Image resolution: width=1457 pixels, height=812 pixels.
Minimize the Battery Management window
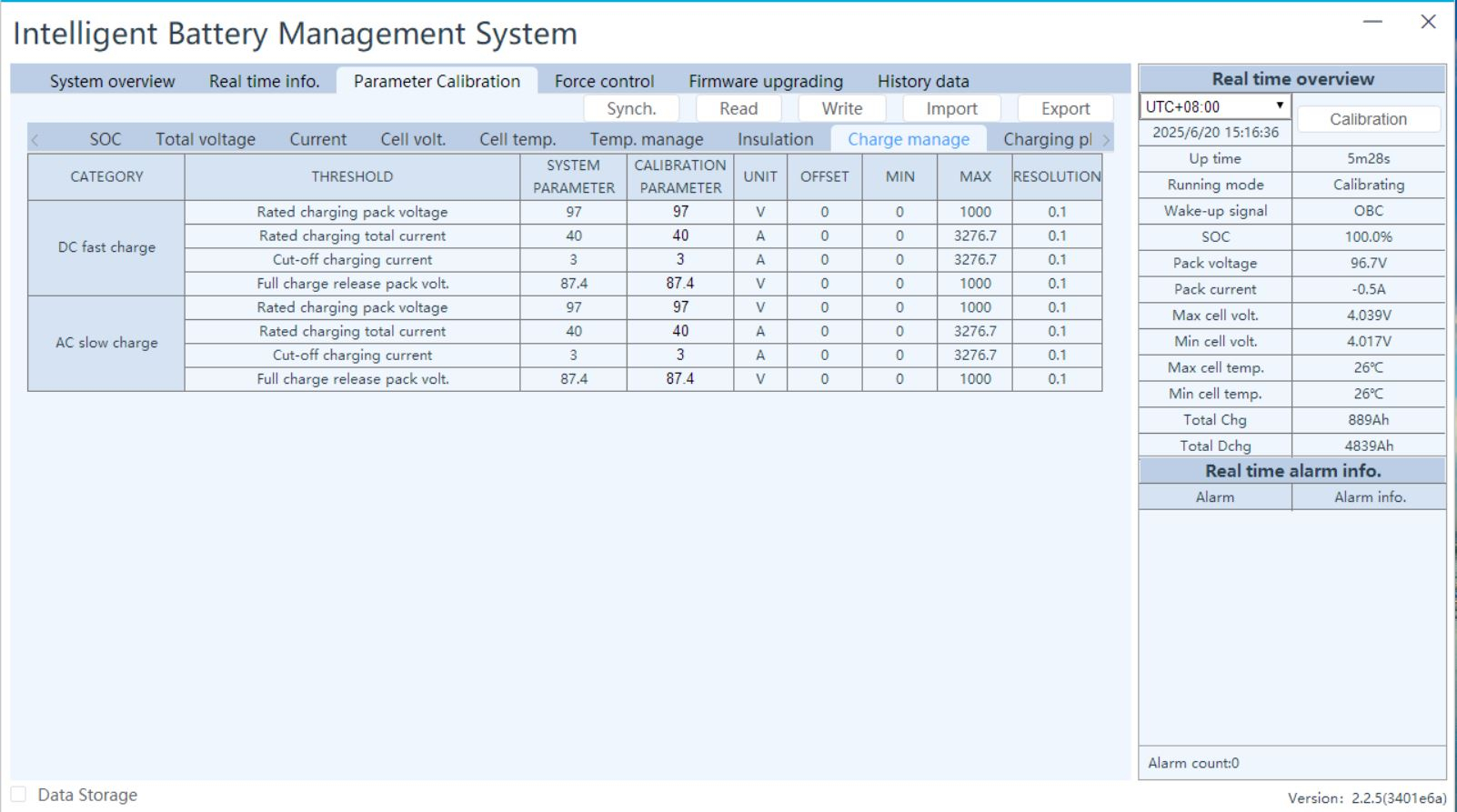point(1372,22)
